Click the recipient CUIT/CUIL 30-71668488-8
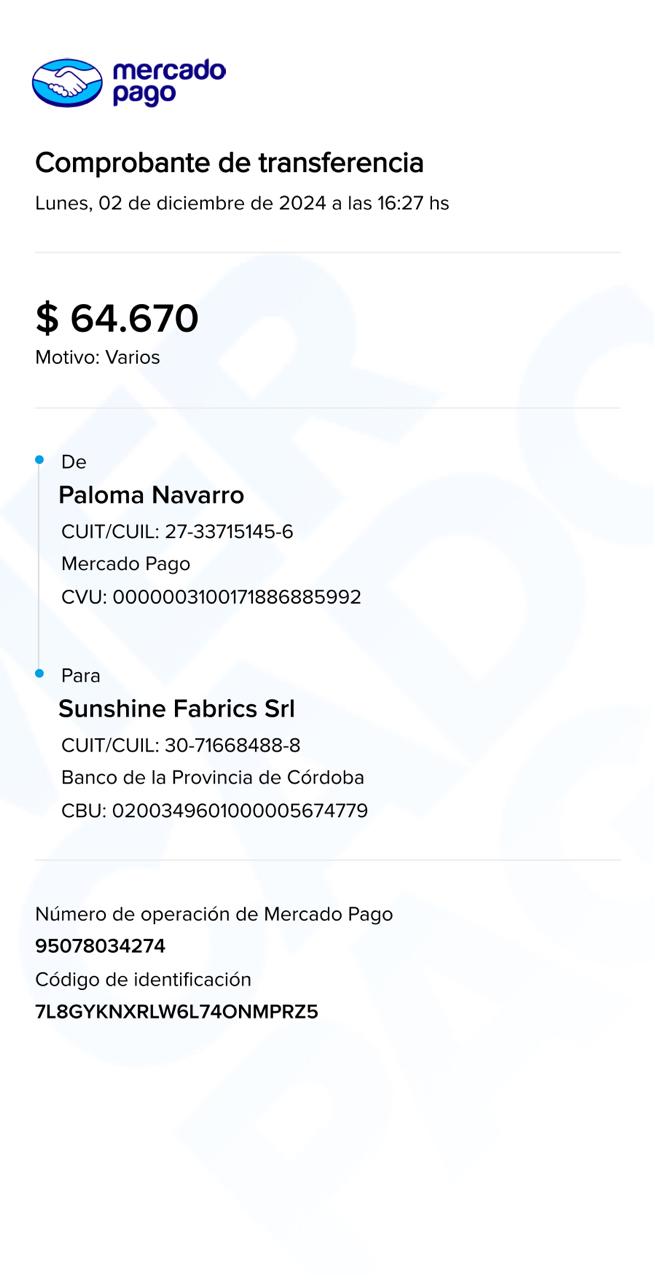Viewport: 655px width, 1280px height. click(x=181, y=745)
